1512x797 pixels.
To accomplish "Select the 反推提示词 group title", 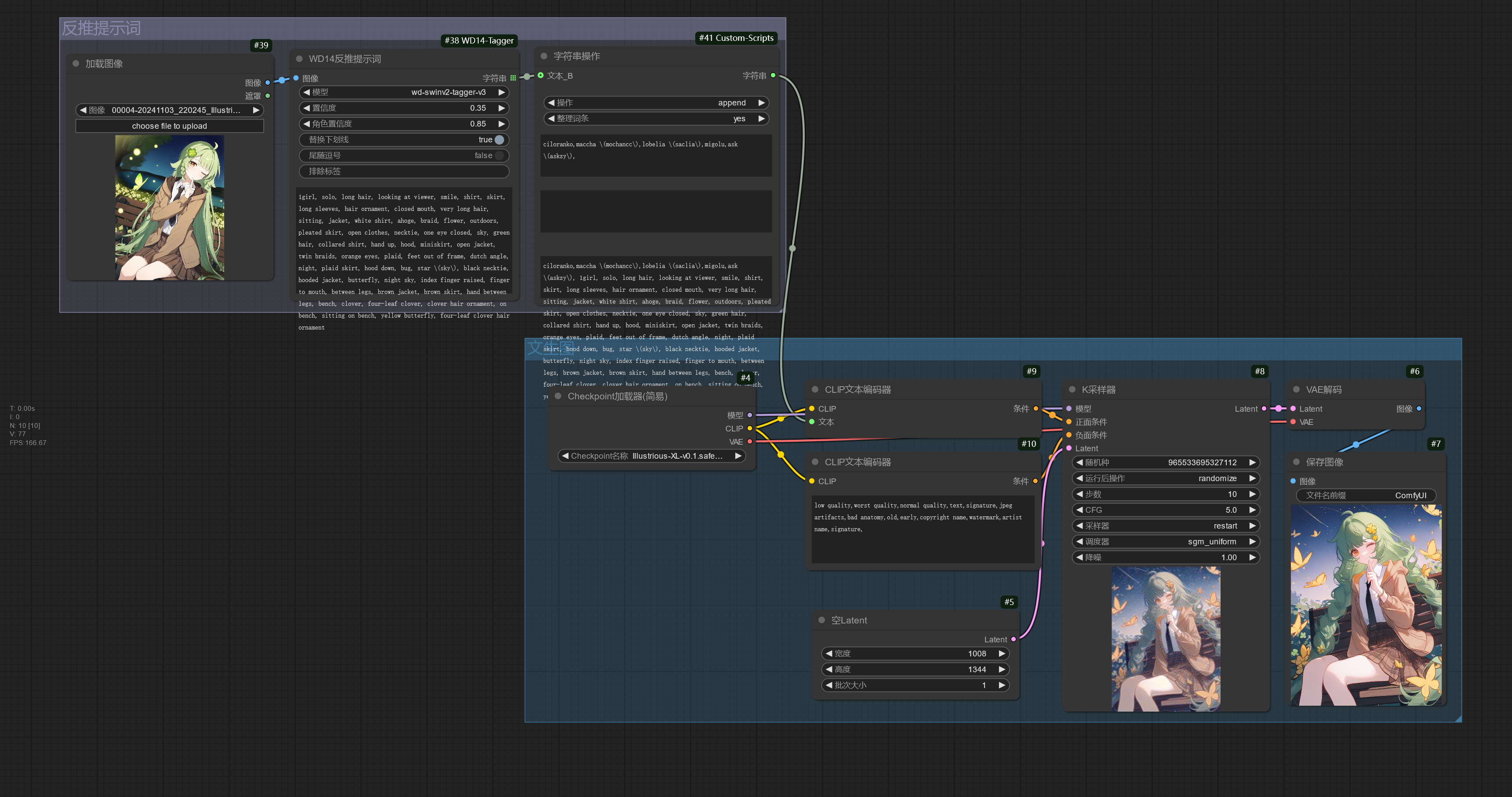I will (x=102, y=28).
